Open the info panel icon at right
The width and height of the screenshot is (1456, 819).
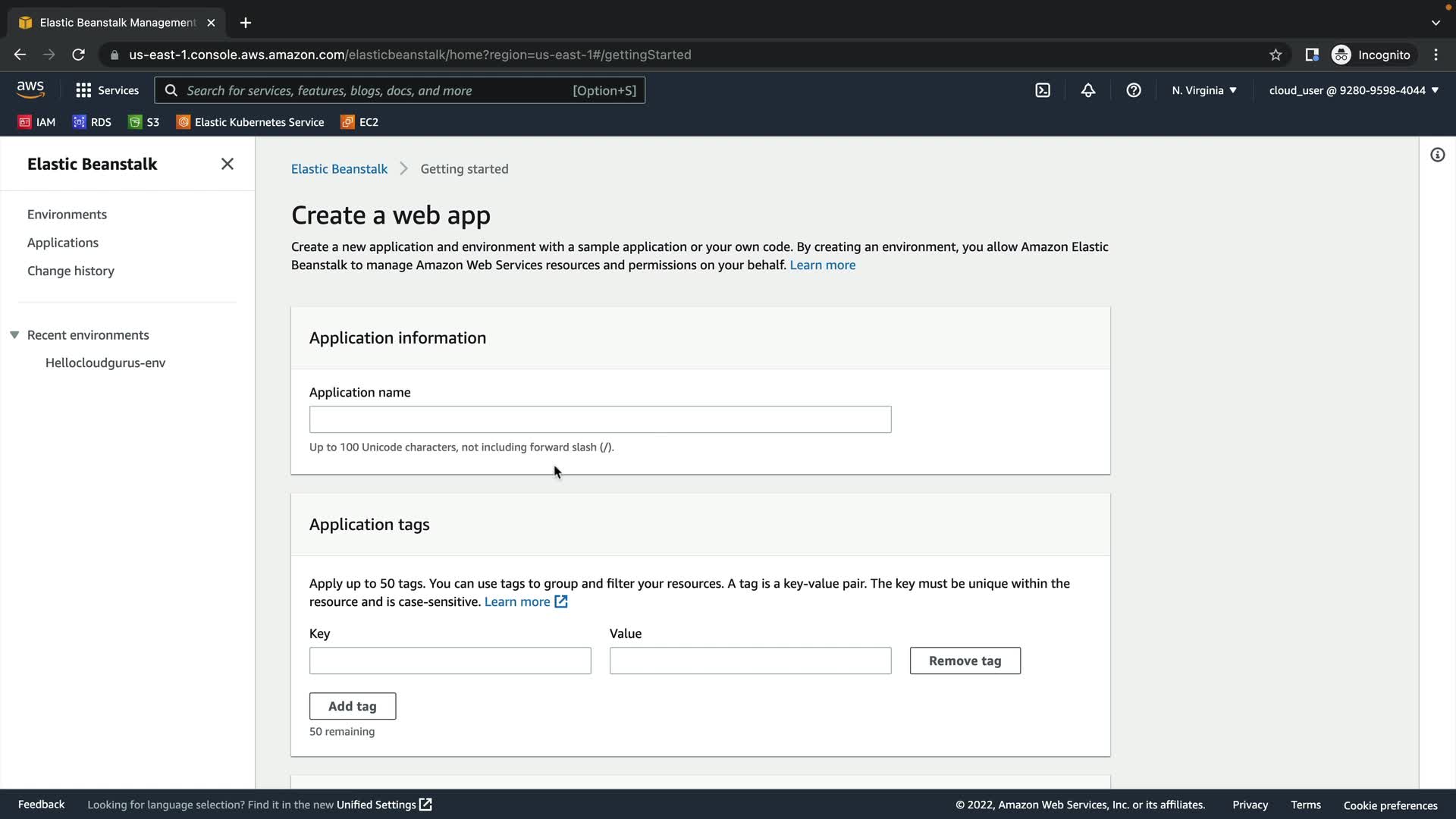coord(1437,155)
